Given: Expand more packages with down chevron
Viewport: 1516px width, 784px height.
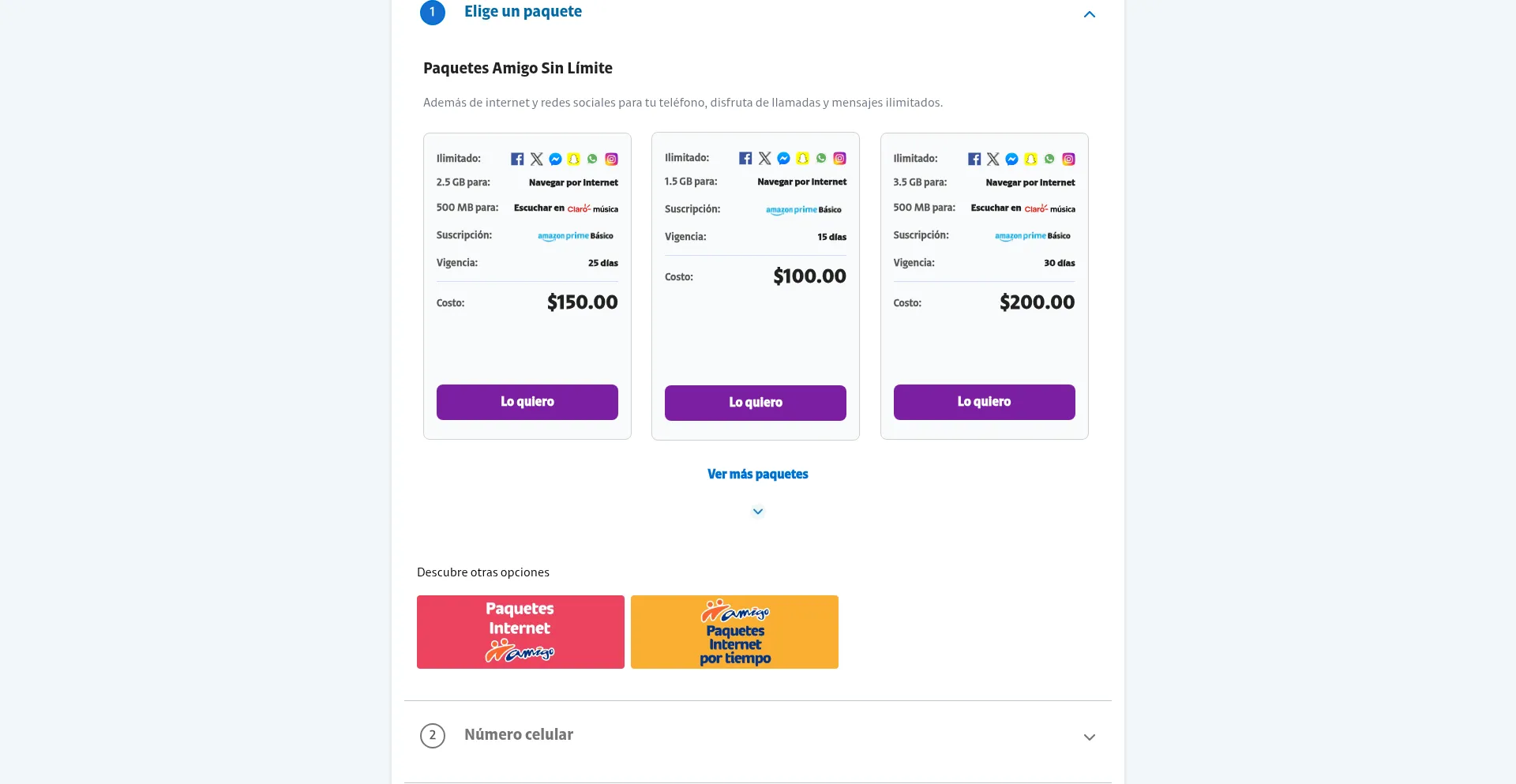Looking at the screenshot, I should click(758, 512).
